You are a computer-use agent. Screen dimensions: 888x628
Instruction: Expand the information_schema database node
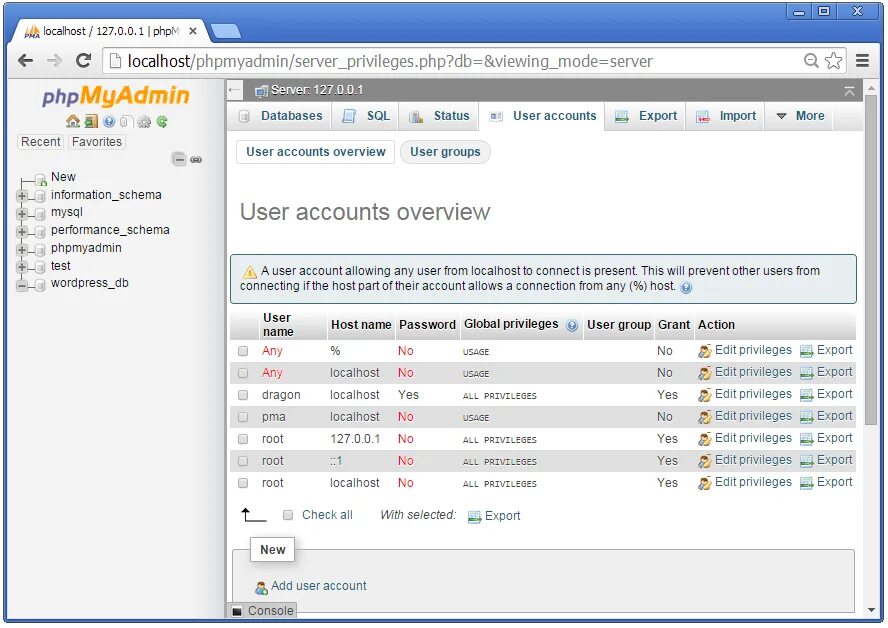click(x=22, y=196)
